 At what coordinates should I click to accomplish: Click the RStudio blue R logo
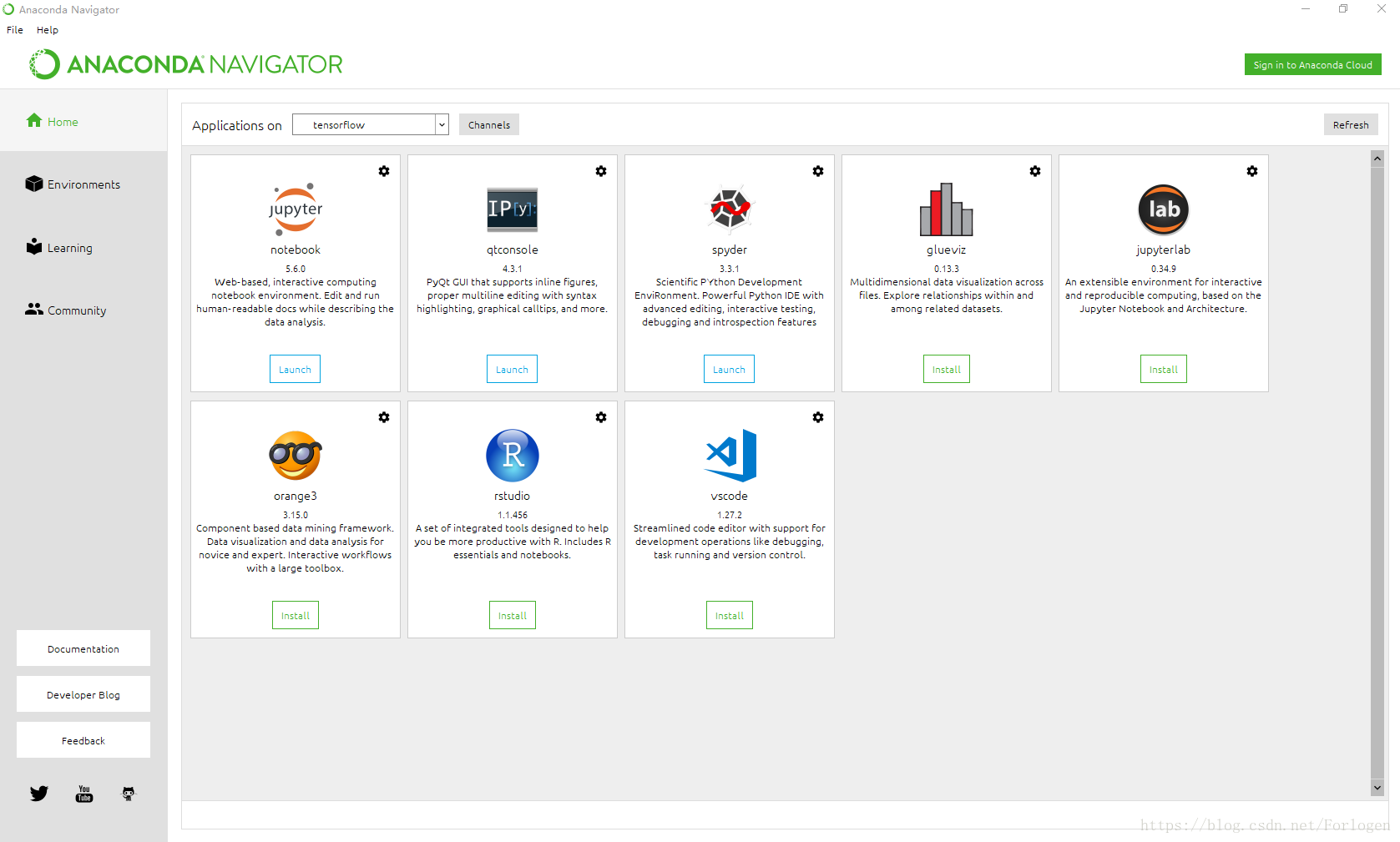click(513, 456)
